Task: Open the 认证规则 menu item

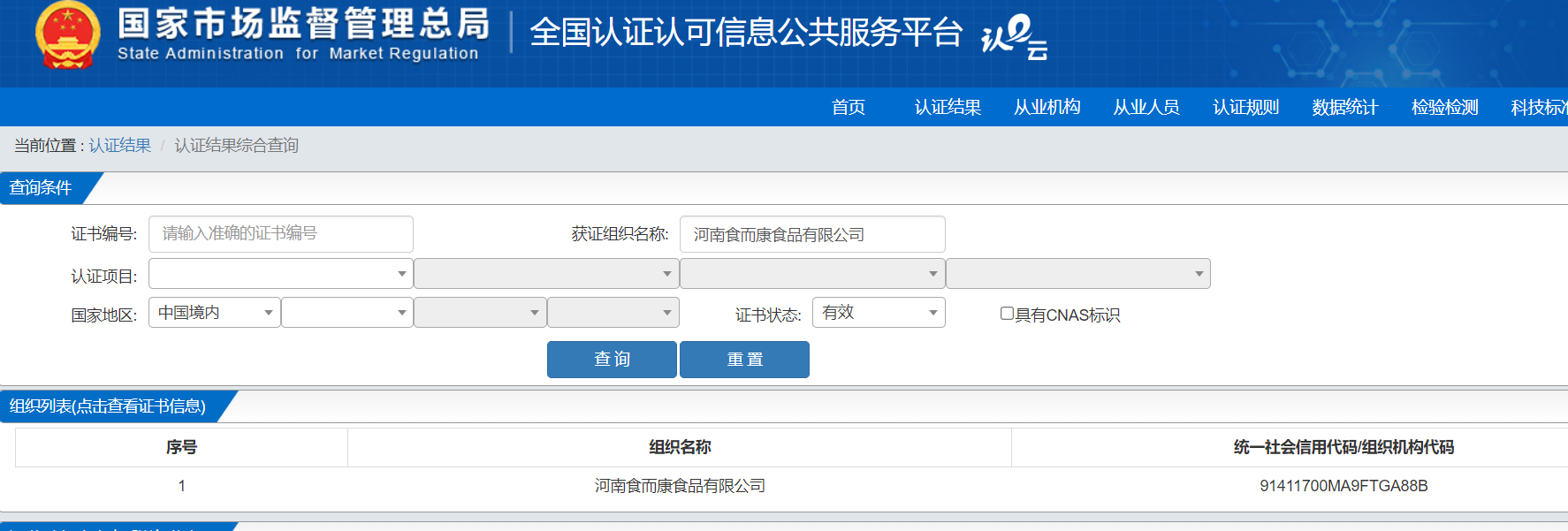Action: [1245, 107]
